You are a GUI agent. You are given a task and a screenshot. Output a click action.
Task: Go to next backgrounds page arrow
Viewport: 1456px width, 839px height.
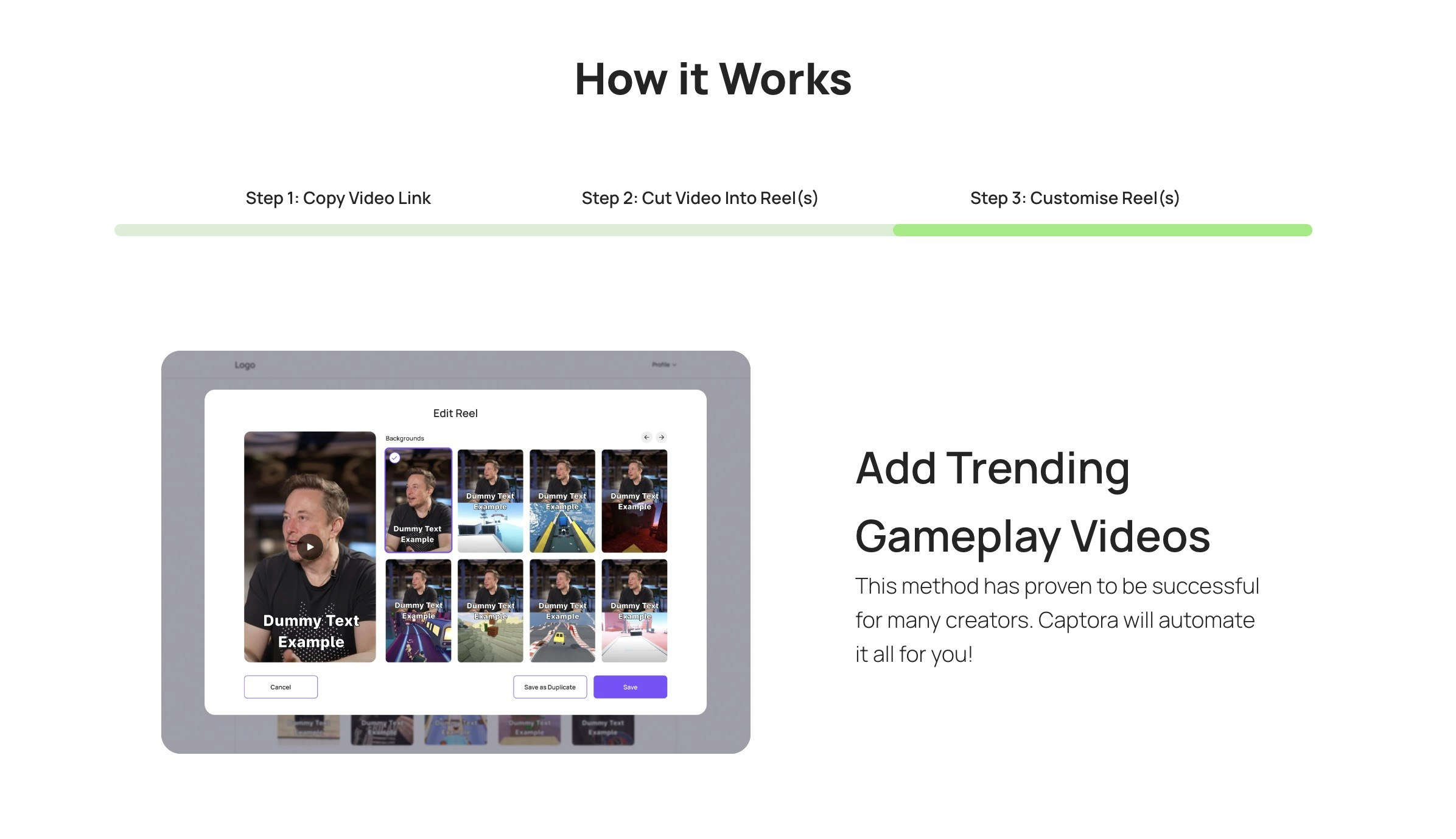(662, 437)
